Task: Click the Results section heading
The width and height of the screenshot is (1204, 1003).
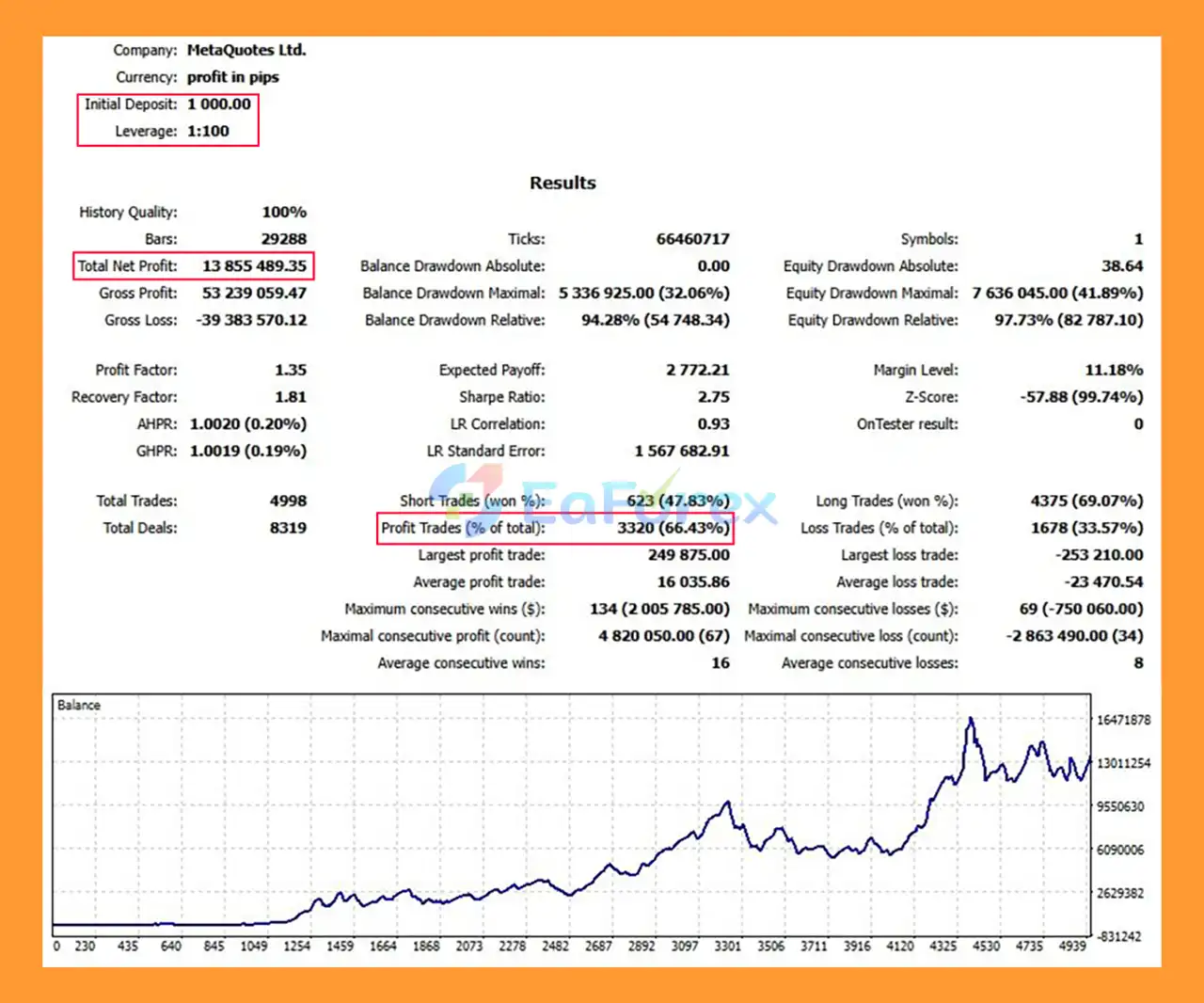Action: click(x=562, y=183)
